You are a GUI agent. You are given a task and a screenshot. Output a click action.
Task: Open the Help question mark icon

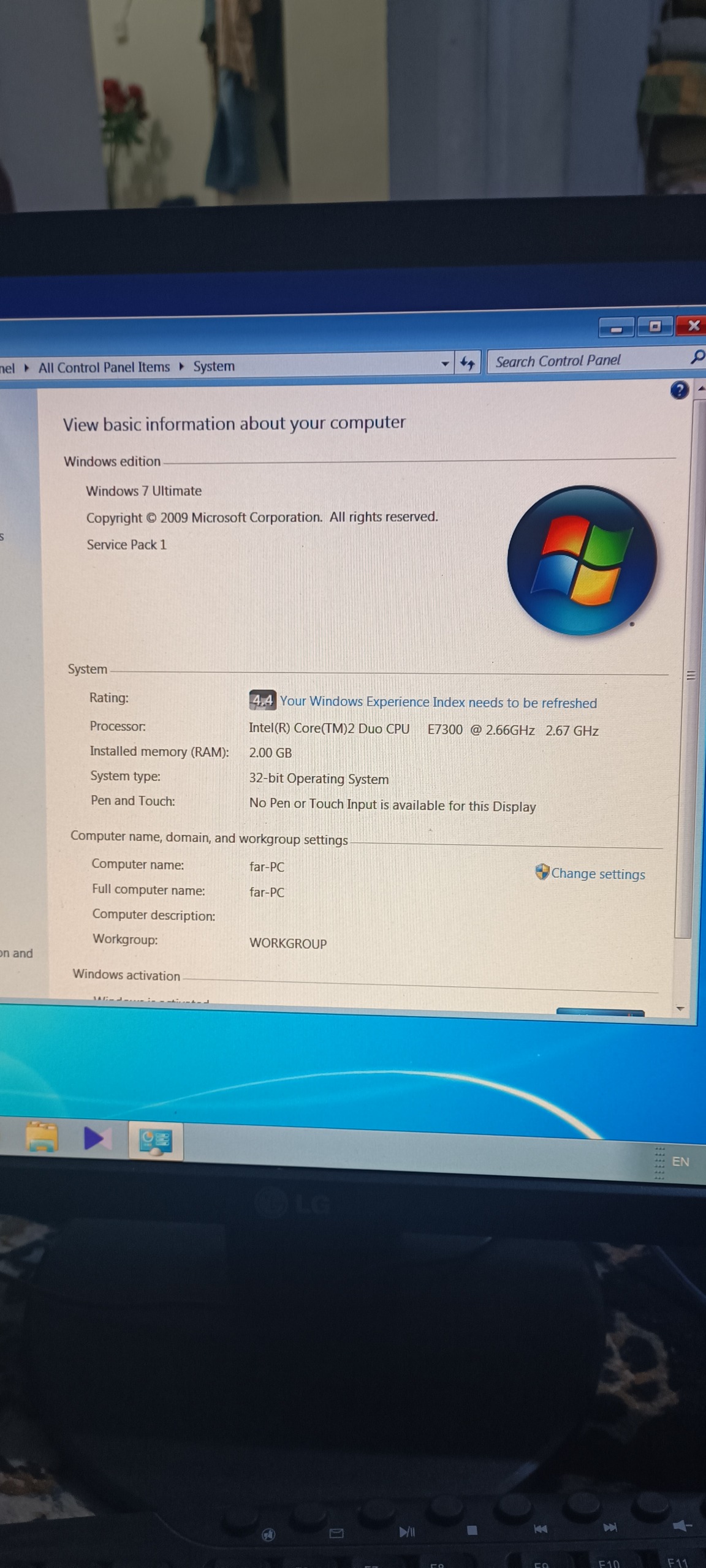pyautogui.click(x=679, y=390)
